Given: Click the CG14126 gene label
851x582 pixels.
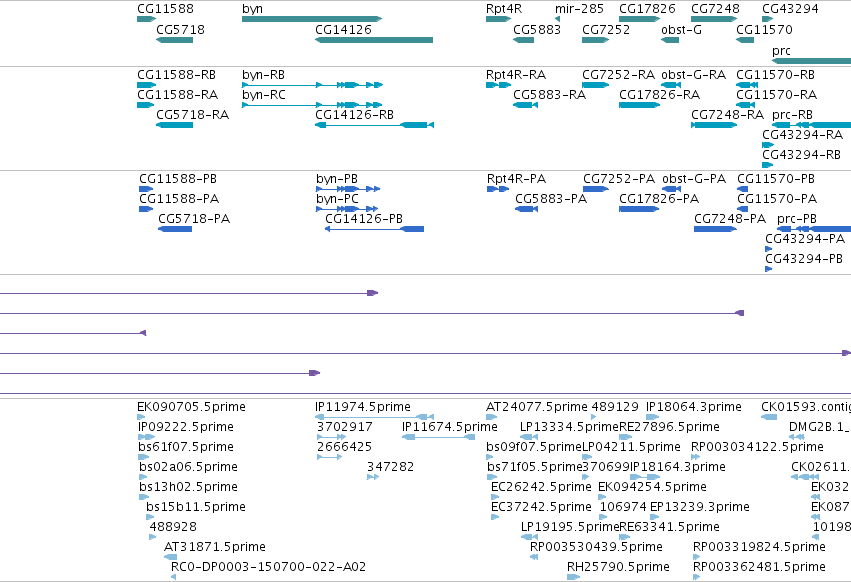Looking at the screenshot, I should [344, 30].
